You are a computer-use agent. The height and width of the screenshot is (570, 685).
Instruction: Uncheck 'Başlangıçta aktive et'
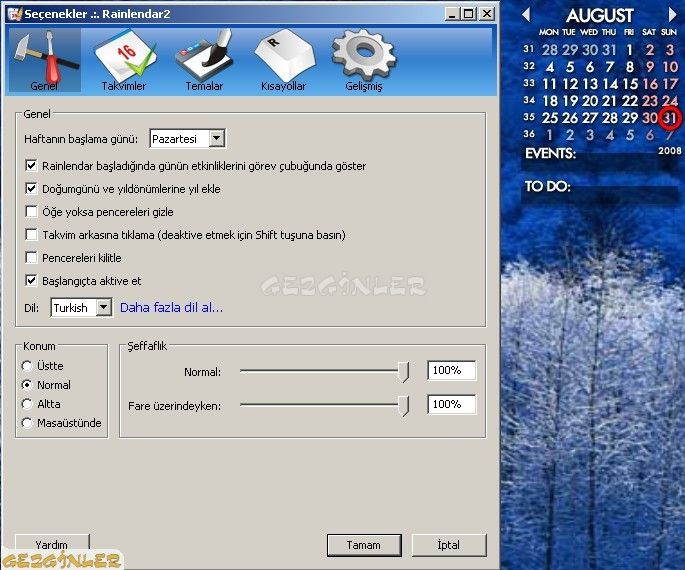click(x=31, y=280)
